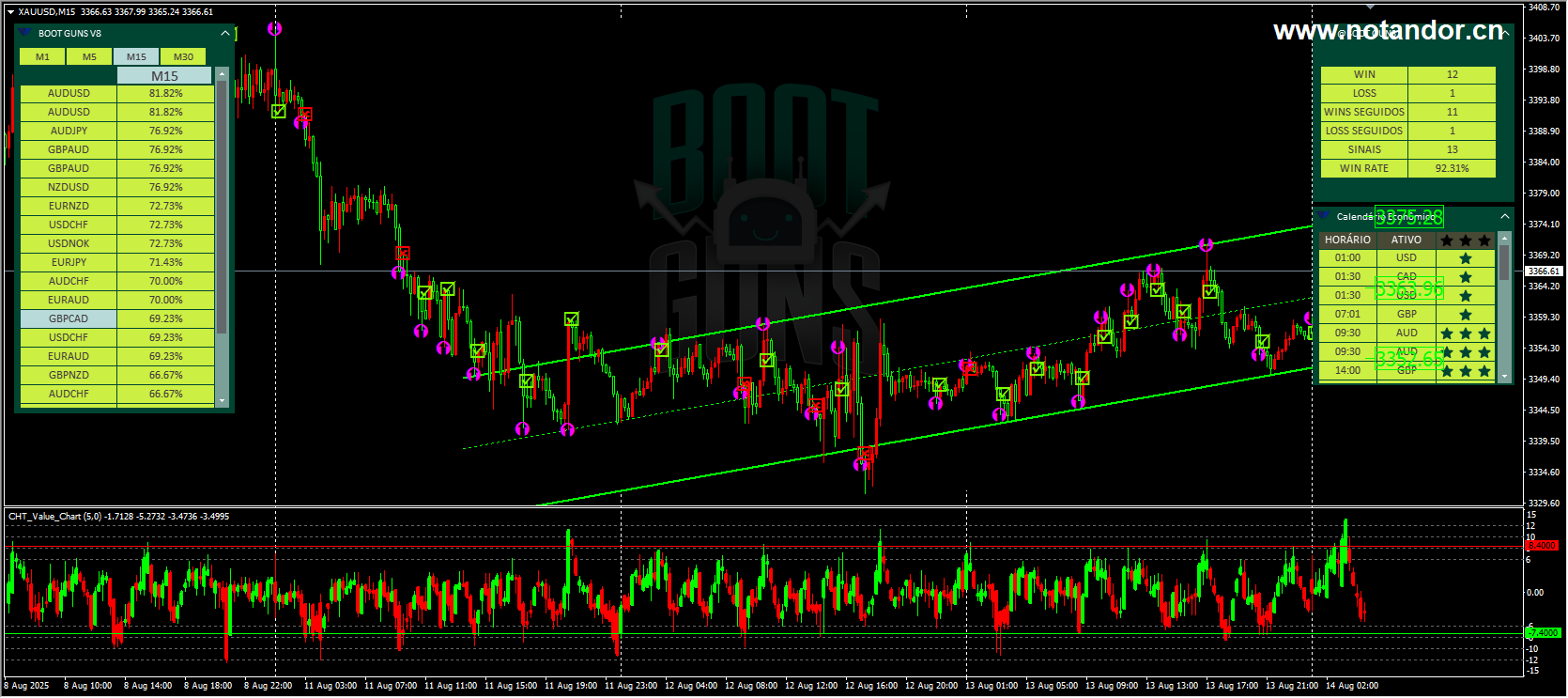Image resolution: width=1568 pixels, height=698 pixels.
Task: Click the BOOT GUNS V8 panel logo icon
Action: [25, 33]
